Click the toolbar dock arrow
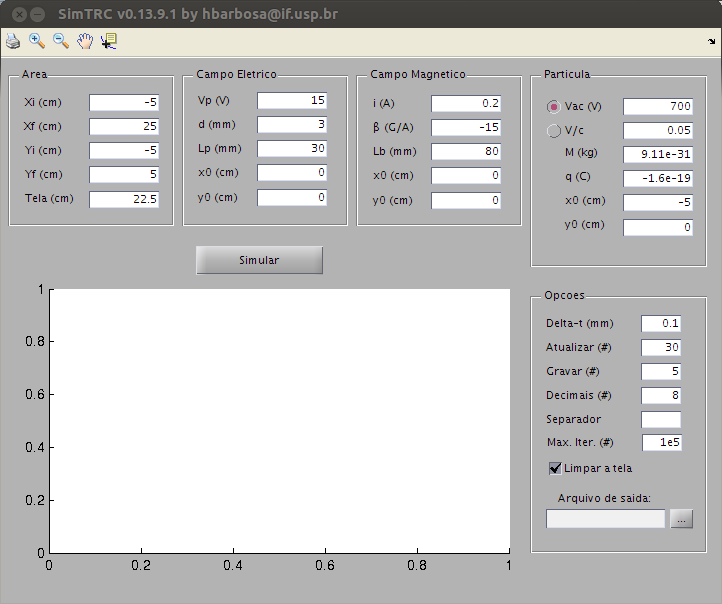 tap(711, 41)
